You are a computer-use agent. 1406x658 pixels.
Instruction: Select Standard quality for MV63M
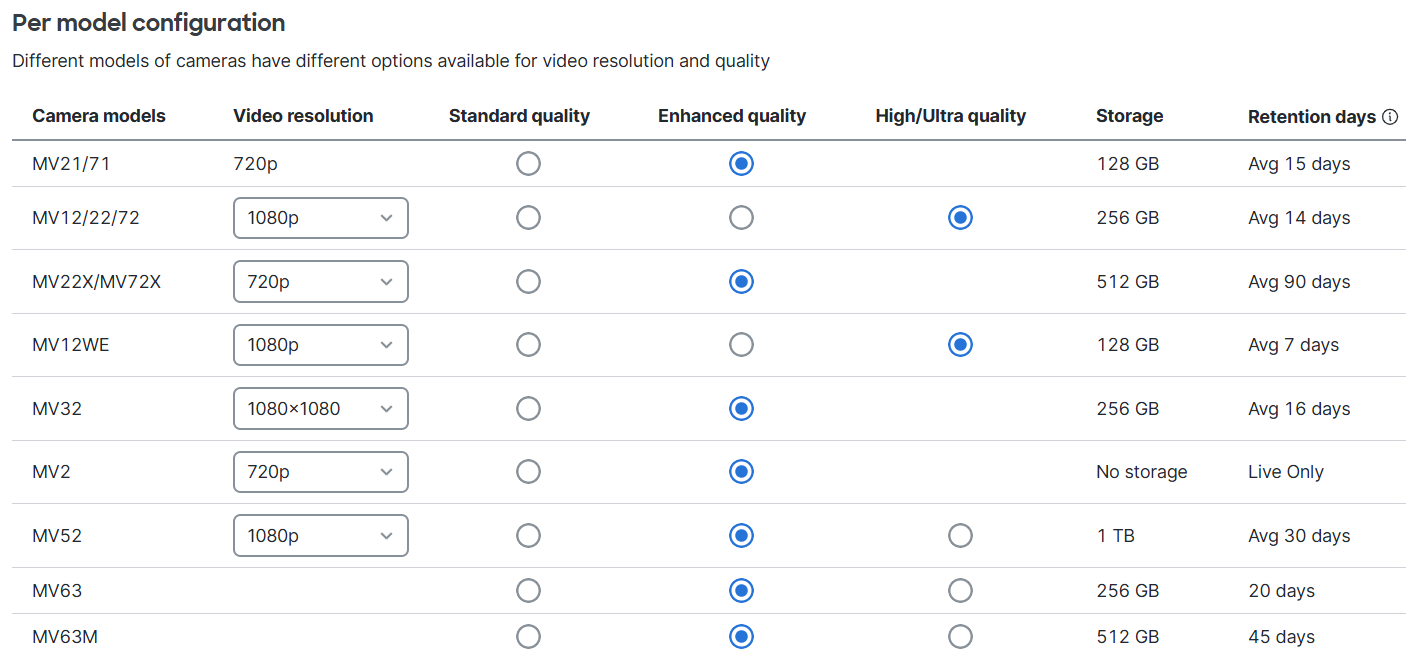[x=528, y=637]
